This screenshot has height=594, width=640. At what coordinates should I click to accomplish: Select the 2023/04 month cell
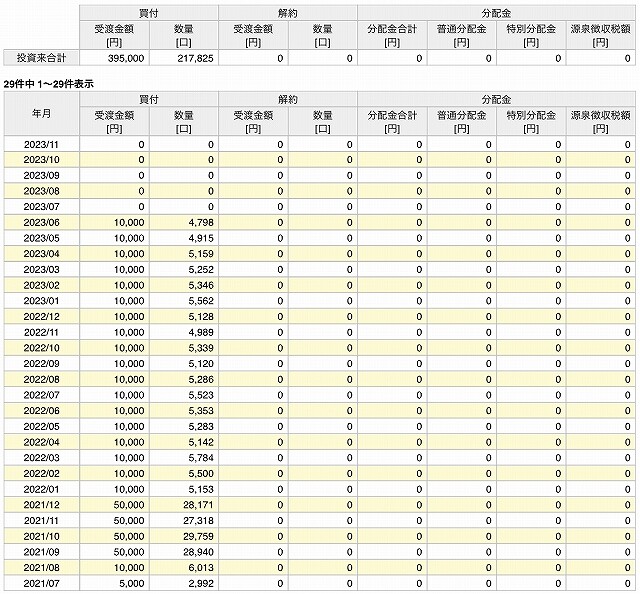click(x=41, y=254)
